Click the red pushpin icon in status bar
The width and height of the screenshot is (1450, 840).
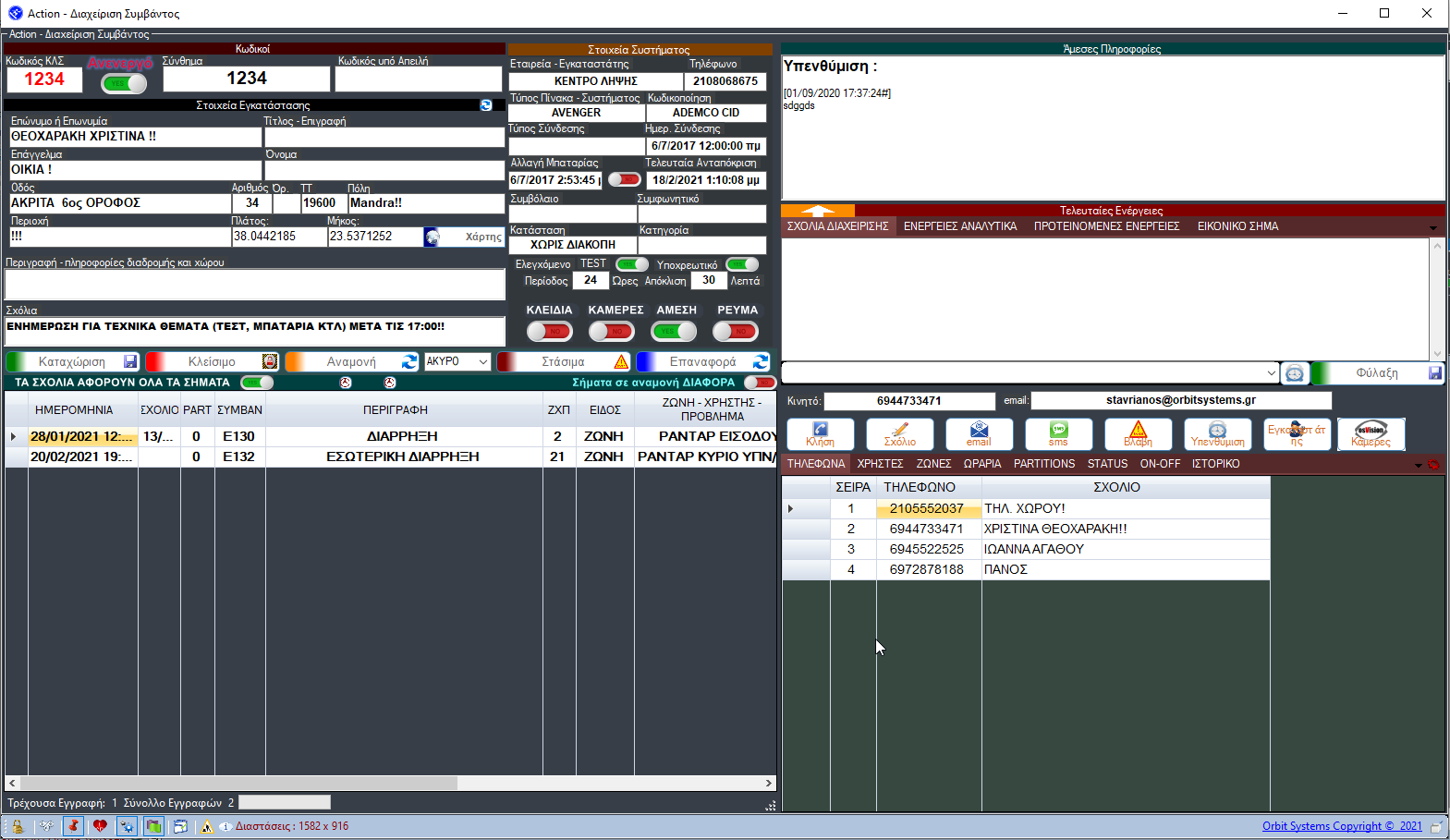[x=74, y=826]
